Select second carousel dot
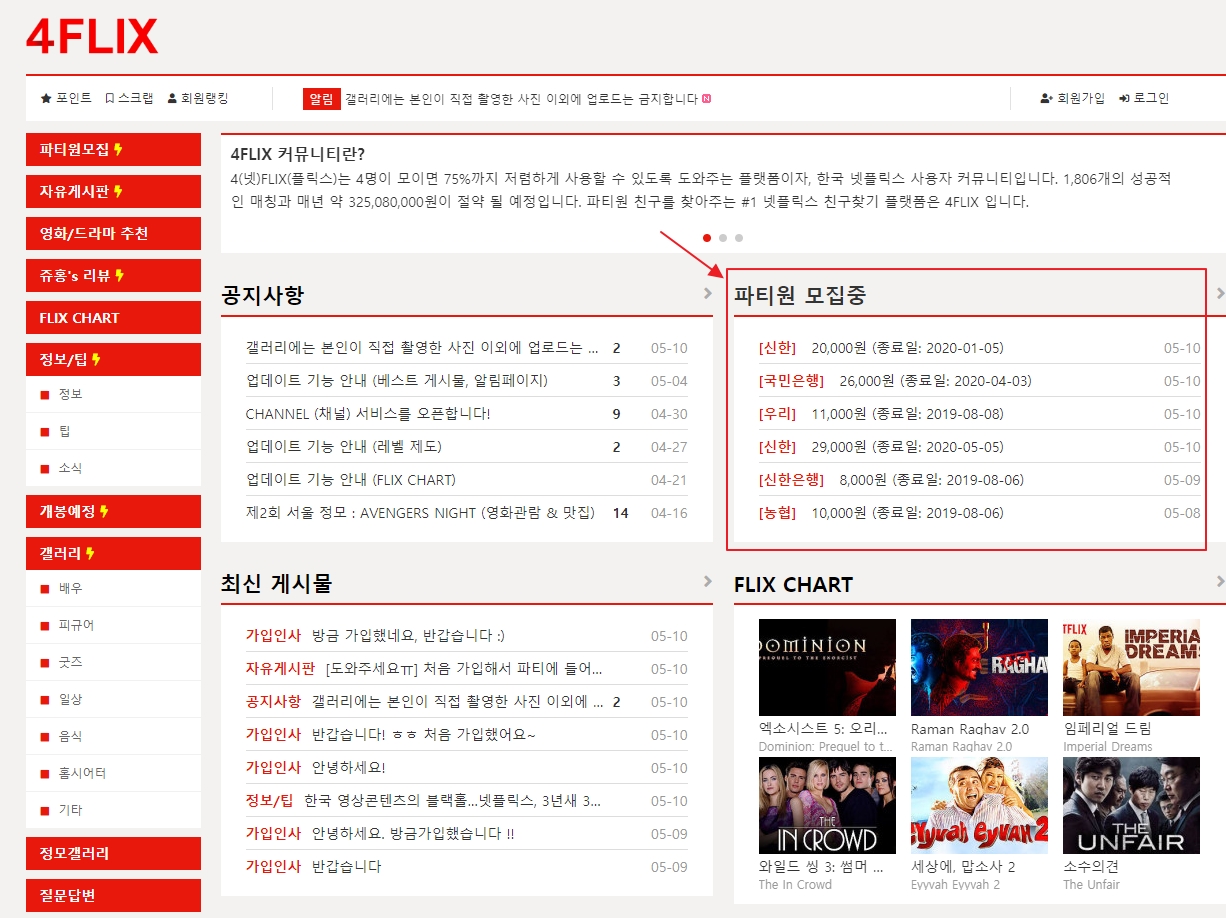The image size is (1226, 918). (x=723, y=238)
